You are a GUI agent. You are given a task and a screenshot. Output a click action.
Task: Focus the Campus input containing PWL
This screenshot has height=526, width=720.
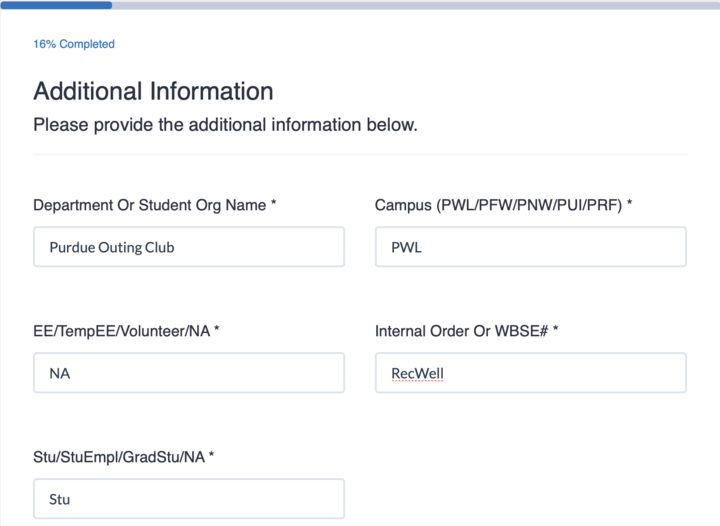tap(530, 247)
